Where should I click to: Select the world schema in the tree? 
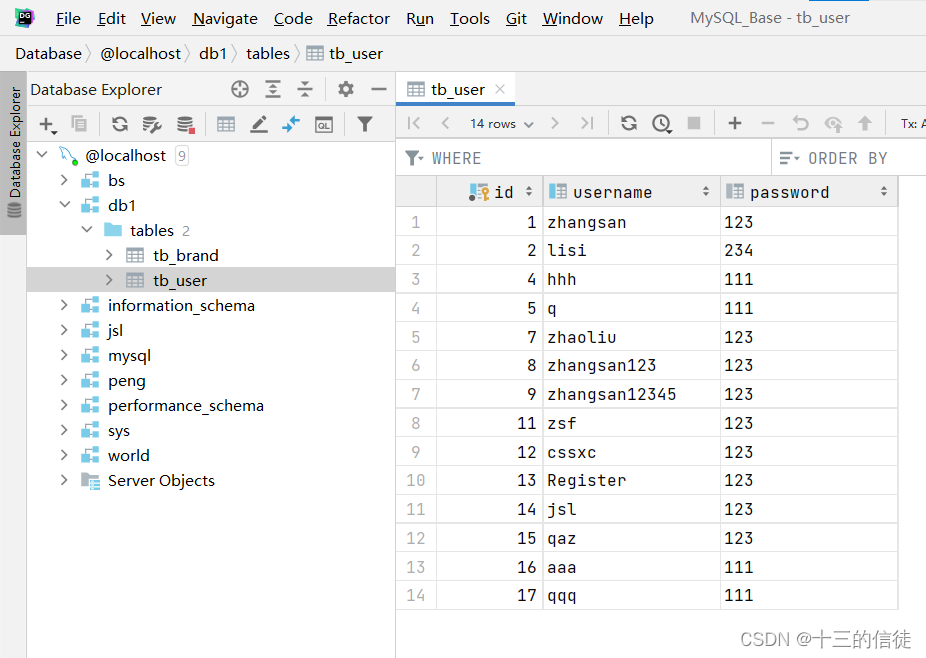pyautogui.click(x=129, y=455)
